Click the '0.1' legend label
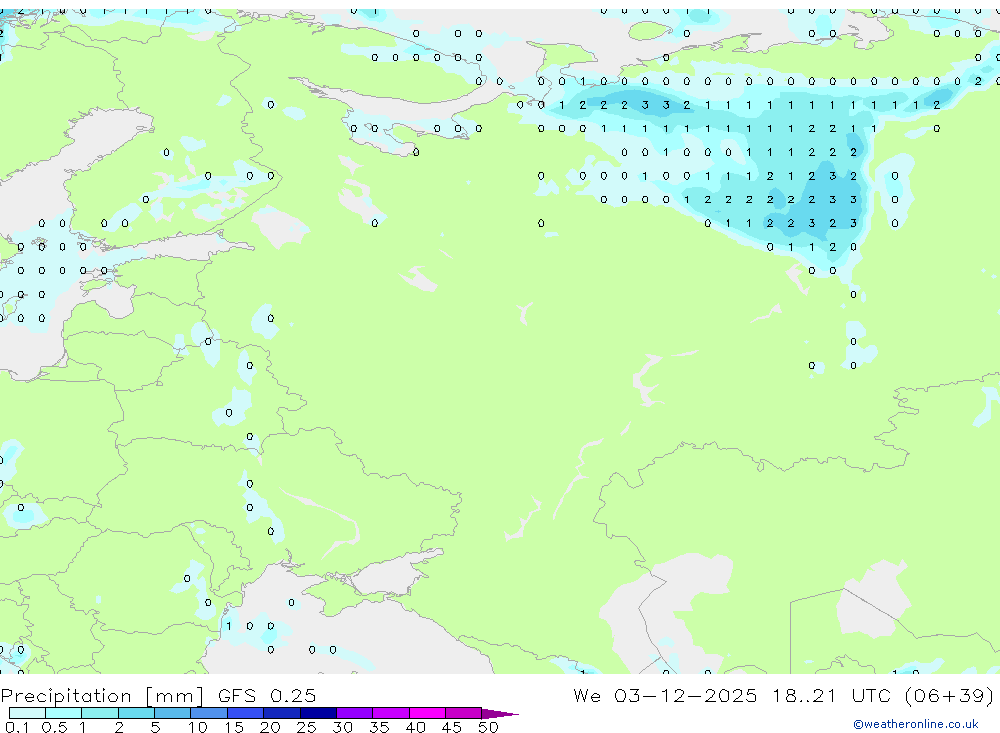Image resolution: width=1000 pixels, height=733 pixels. [17, 727]
